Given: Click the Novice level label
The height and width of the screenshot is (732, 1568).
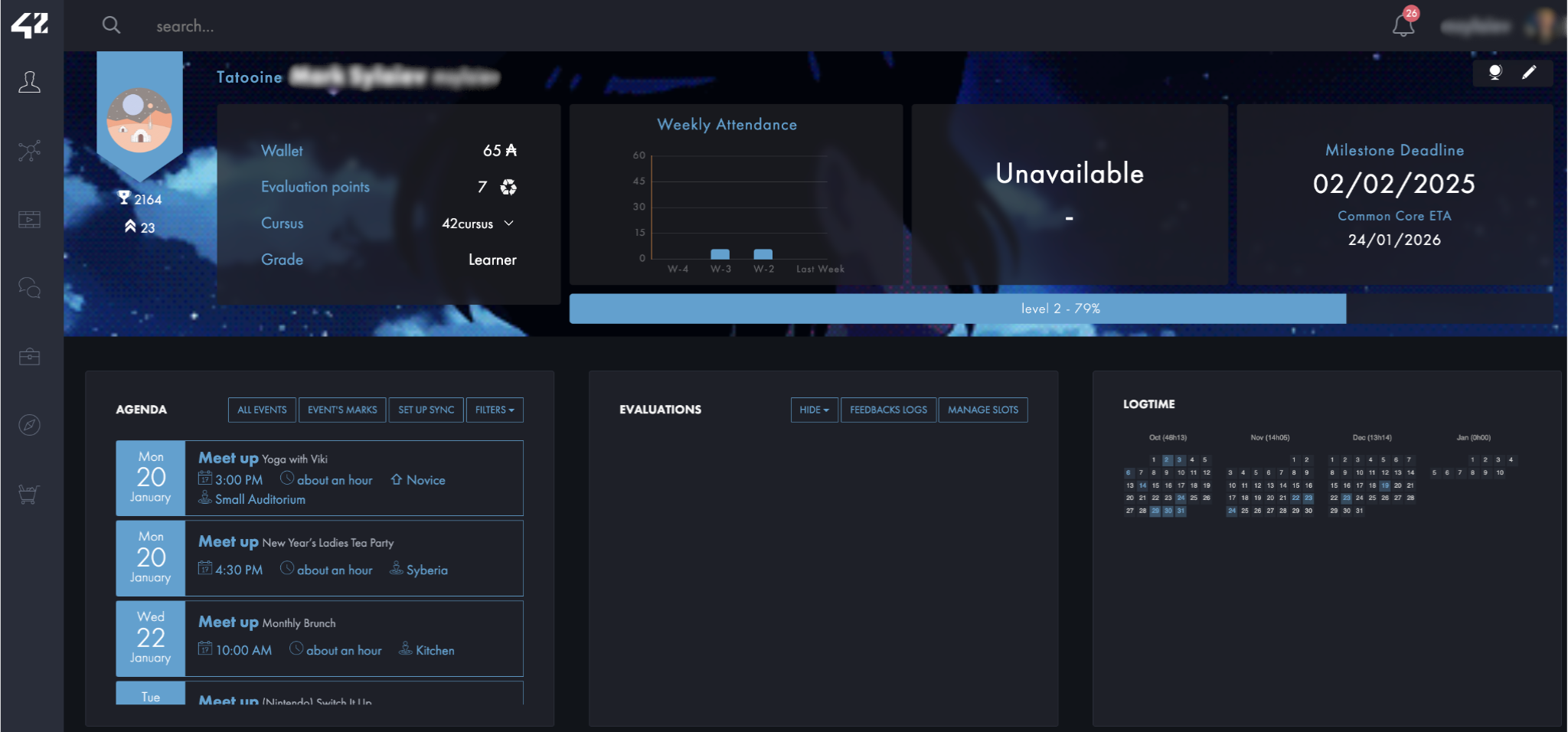Looking at the screenshot, I should pos(426,480).
